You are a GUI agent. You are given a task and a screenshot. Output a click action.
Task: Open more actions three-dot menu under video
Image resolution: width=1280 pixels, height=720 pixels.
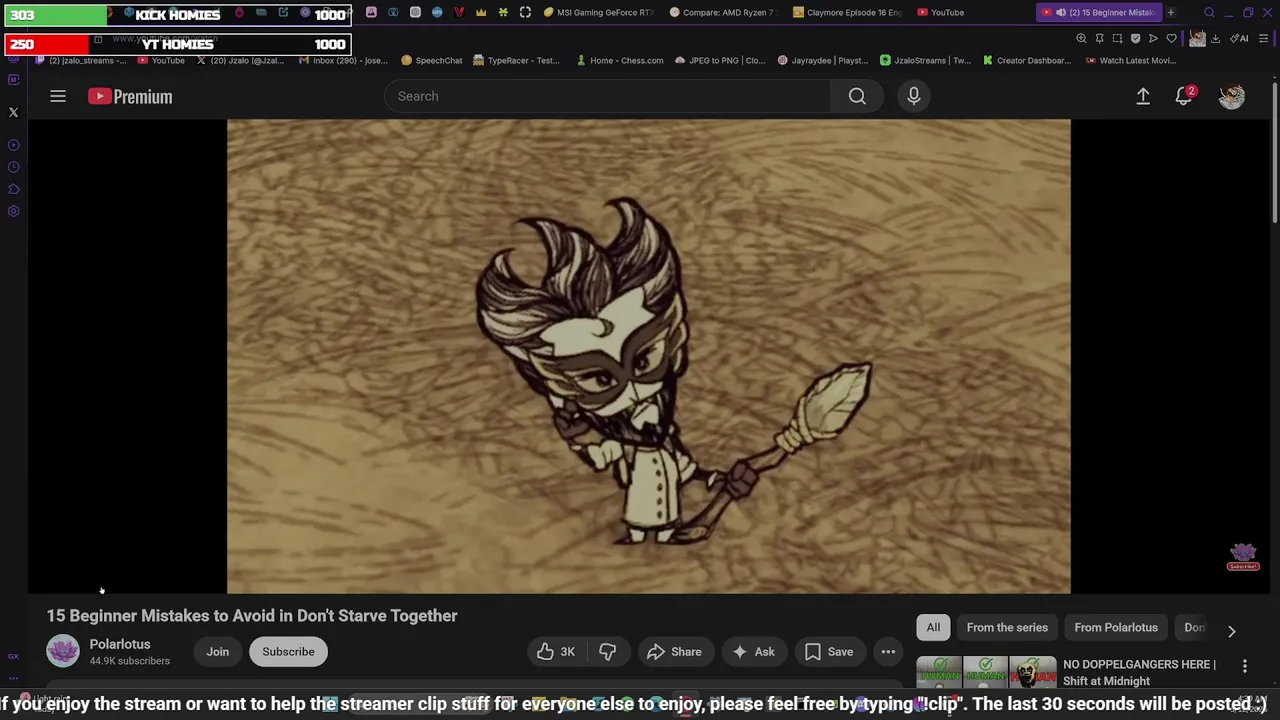coord(888,652)
